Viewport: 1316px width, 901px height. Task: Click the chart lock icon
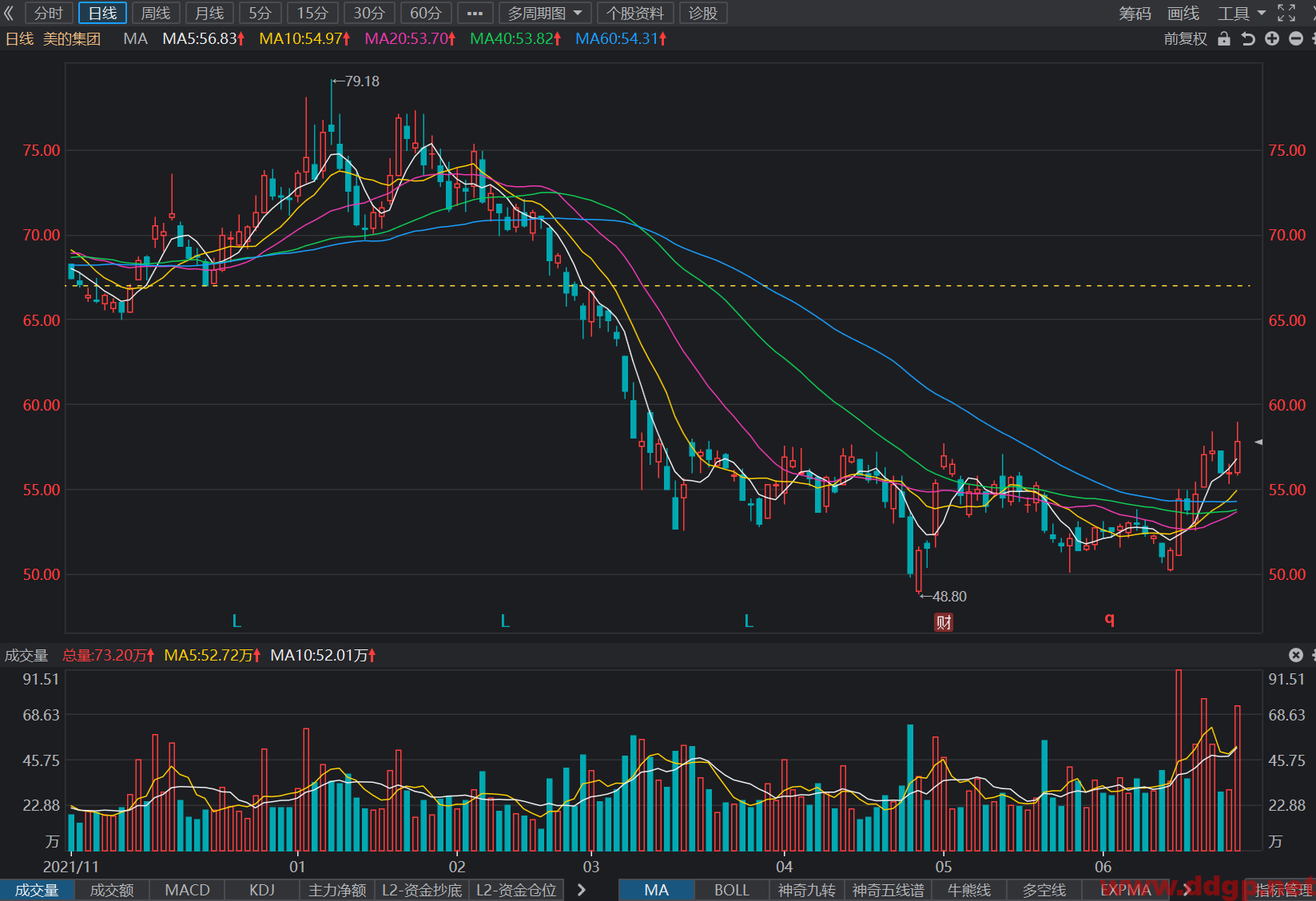point(1223,38)
